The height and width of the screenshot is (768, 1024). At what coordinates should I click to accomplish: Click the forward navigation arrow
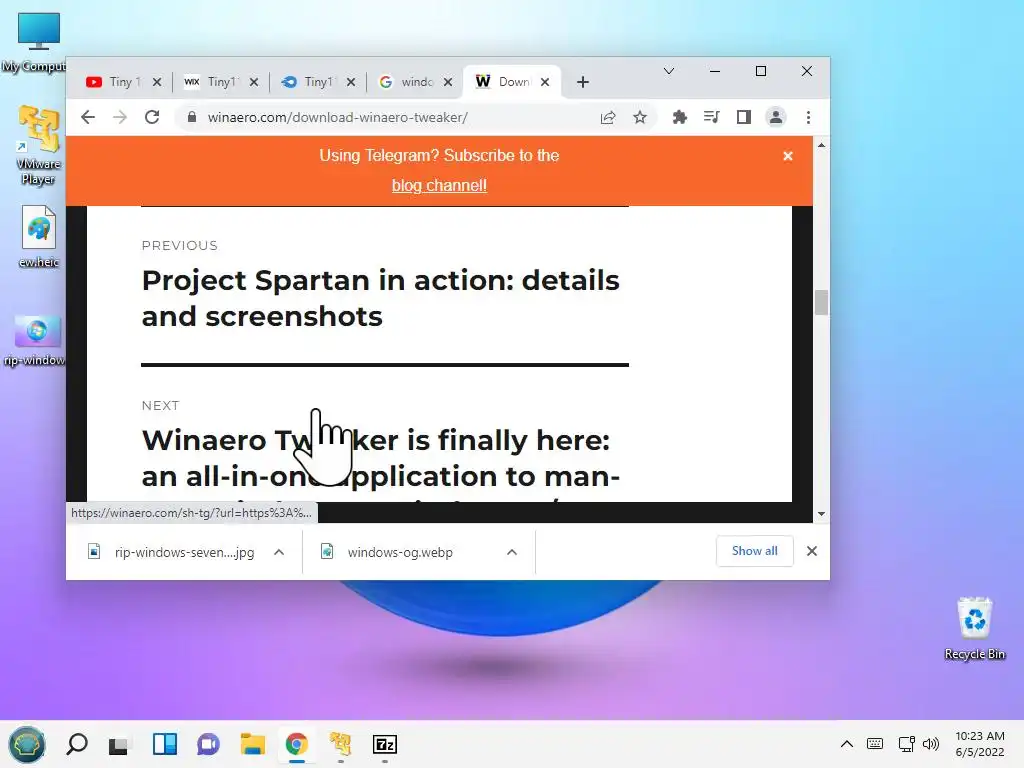(x=120, y=118)
